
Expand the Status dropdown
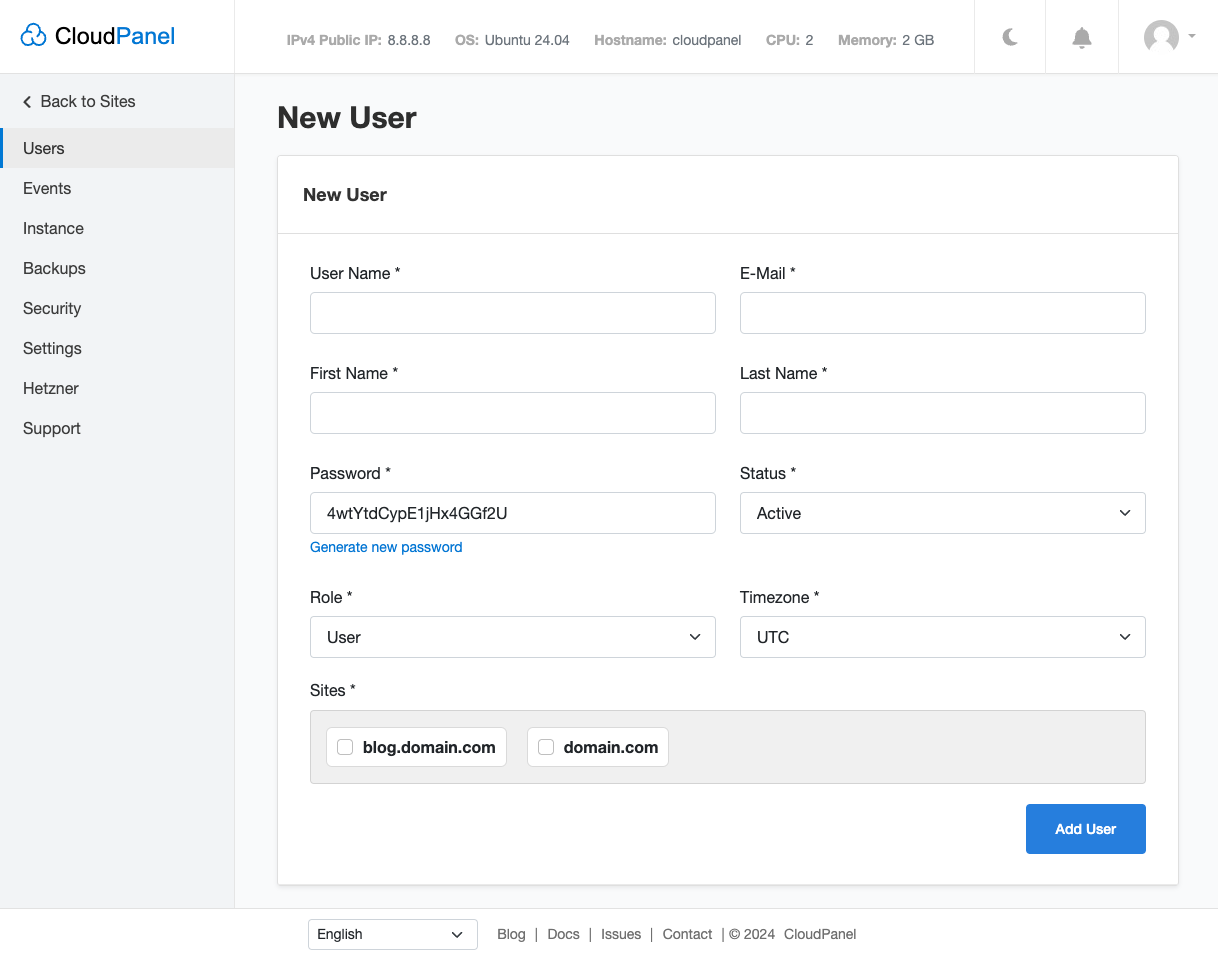[942, 513]
